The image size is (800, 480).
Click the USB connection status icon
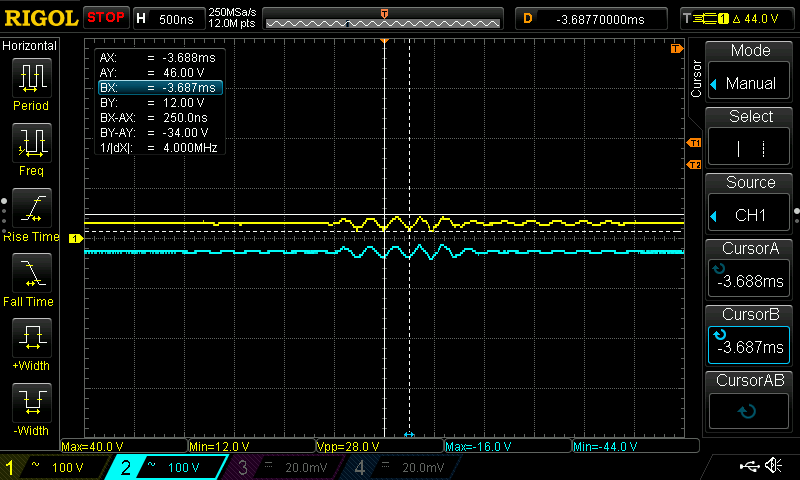coord(748,466)
